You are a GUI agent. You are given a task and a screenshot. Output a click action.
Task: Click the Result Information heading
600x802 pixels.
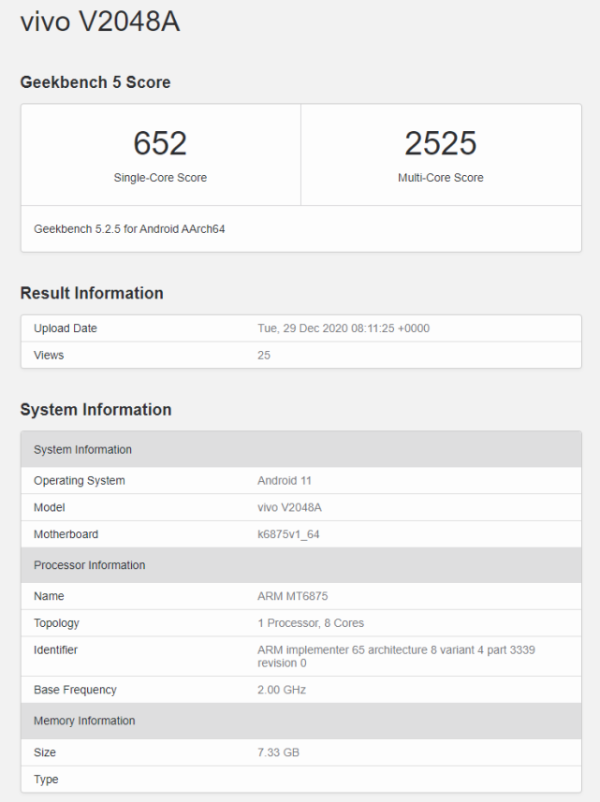tap(92, 293)
